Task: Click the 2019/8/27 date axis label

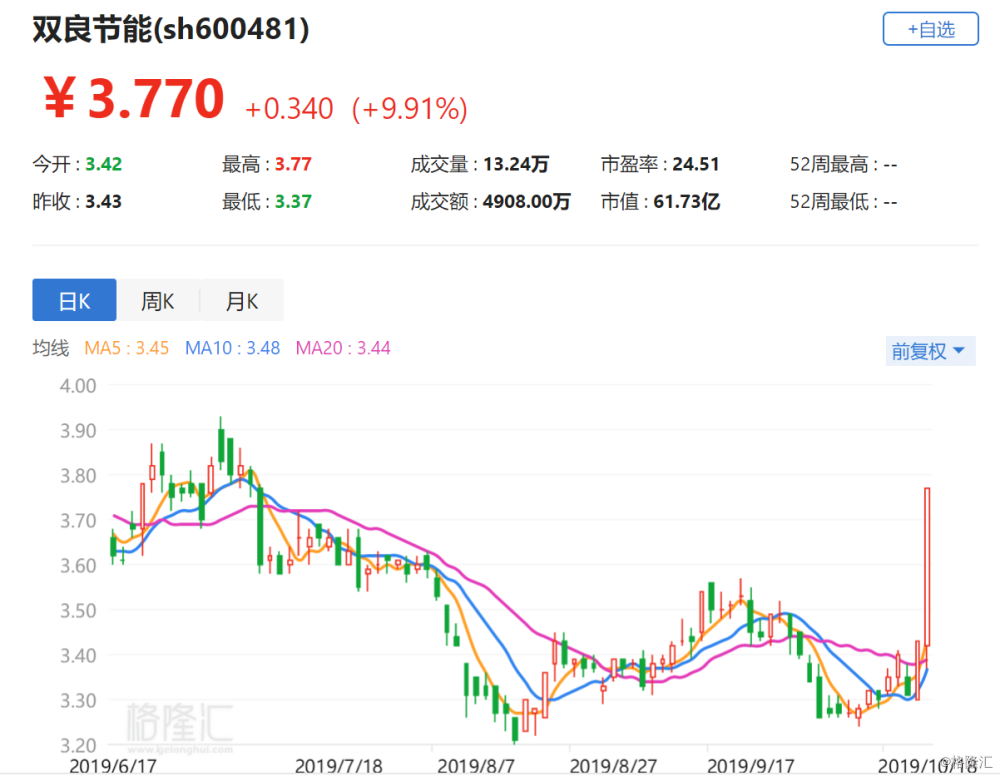Action: 613,766
